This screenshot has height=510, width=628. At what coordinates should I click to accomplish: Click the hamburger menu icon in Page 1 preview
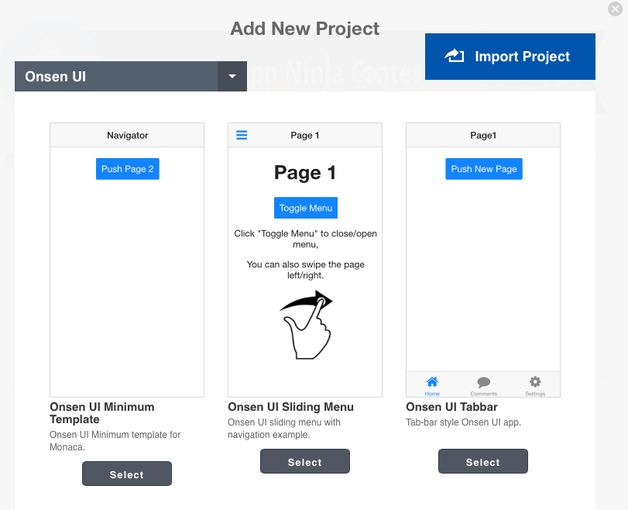point(242,135)
